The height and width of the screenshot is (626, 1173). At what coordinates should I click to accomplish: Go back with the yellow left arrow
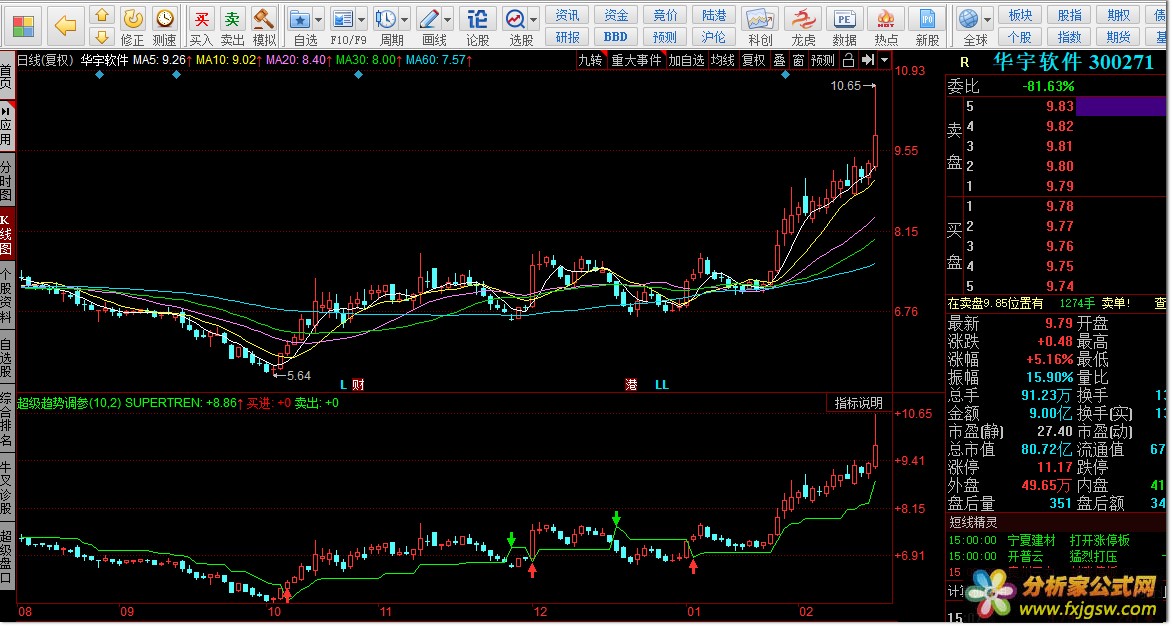(x=66, y=25)
